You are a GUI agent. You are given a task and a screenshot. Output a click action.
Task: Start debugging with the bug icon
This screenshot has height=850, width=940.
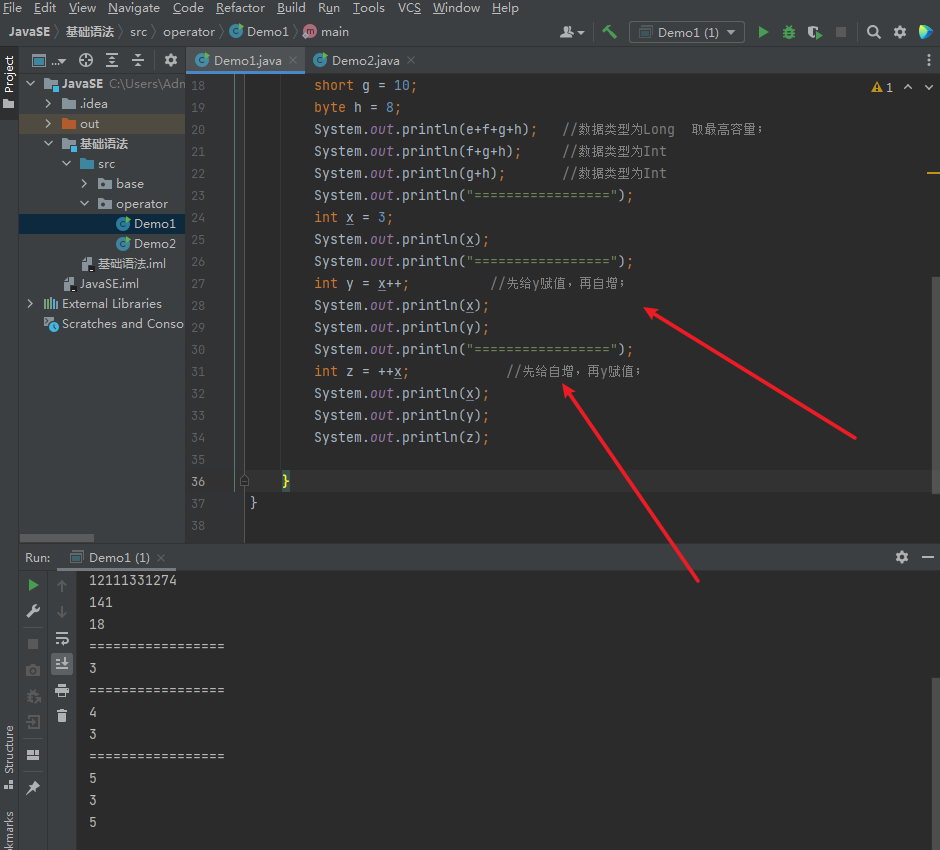click(x=789, y=32)
